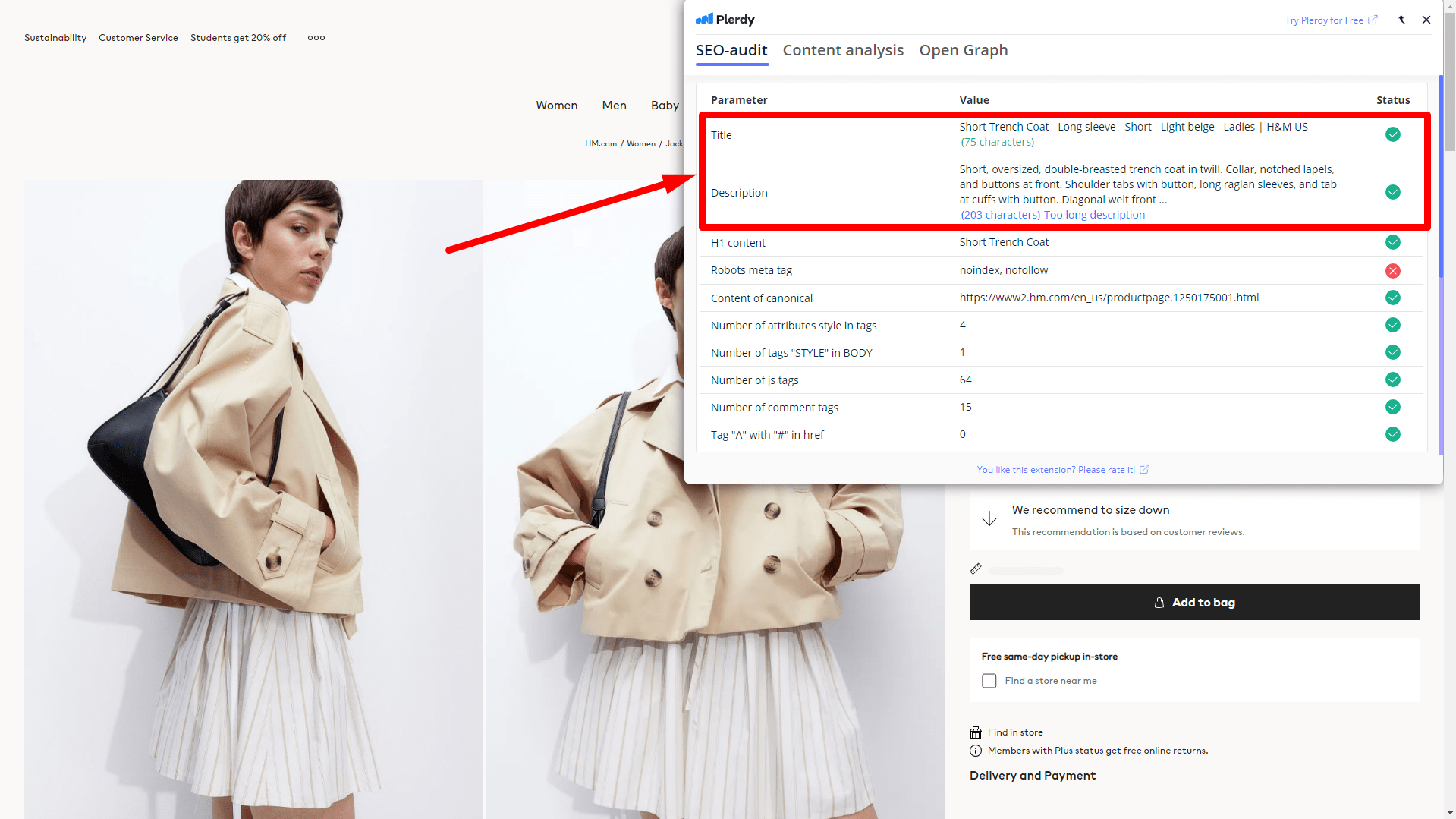Expand the Delivery and Payment section

tap(1032, 775)
